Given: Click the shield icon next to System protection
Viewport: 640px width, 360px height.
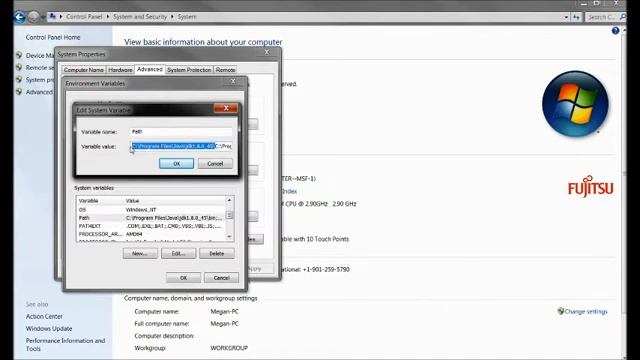Looking at the screenshot, I should pyautogui.click(x=19, y=80).
